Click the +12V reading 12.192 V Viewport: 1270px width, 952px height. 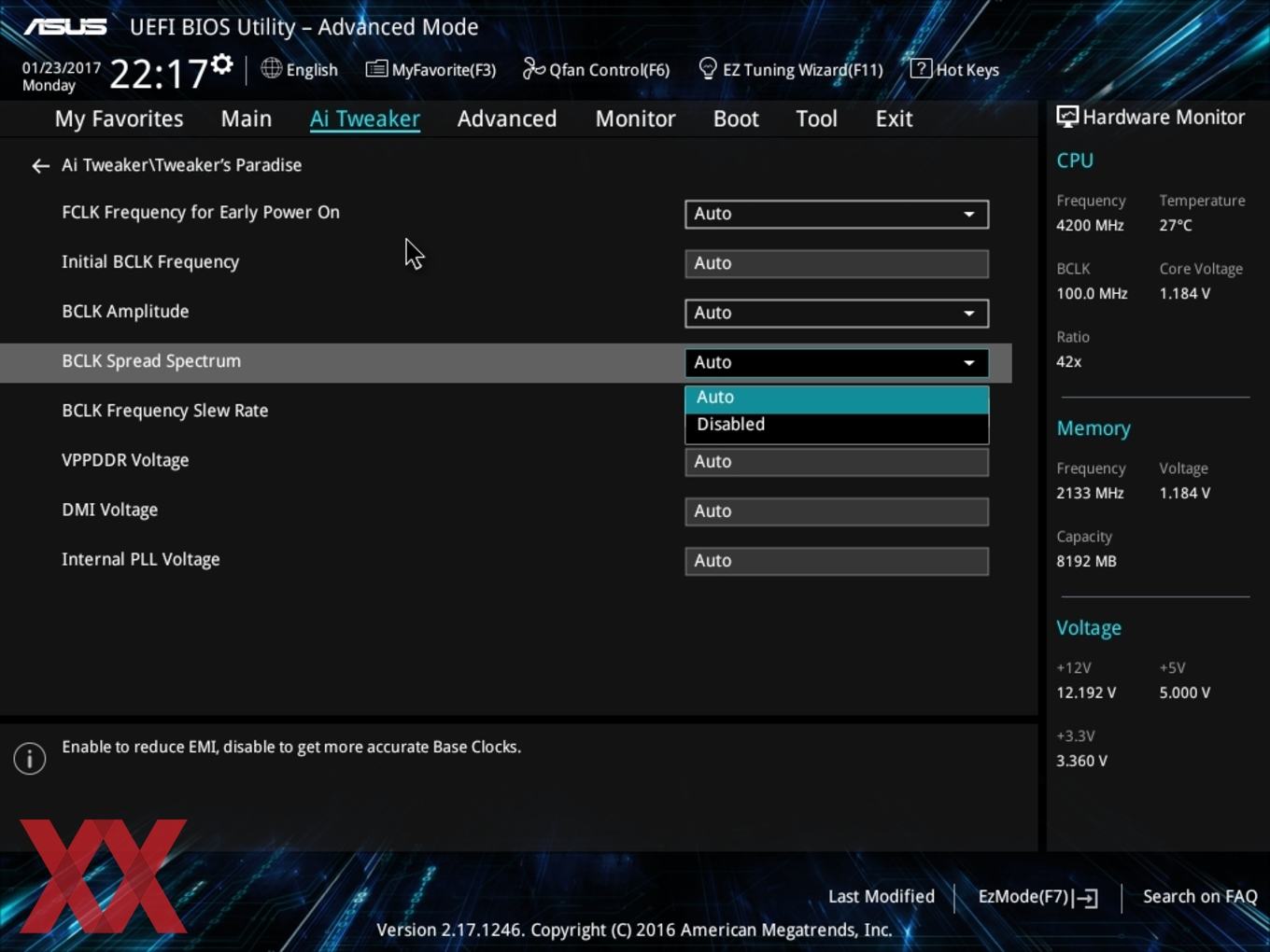1086,693
